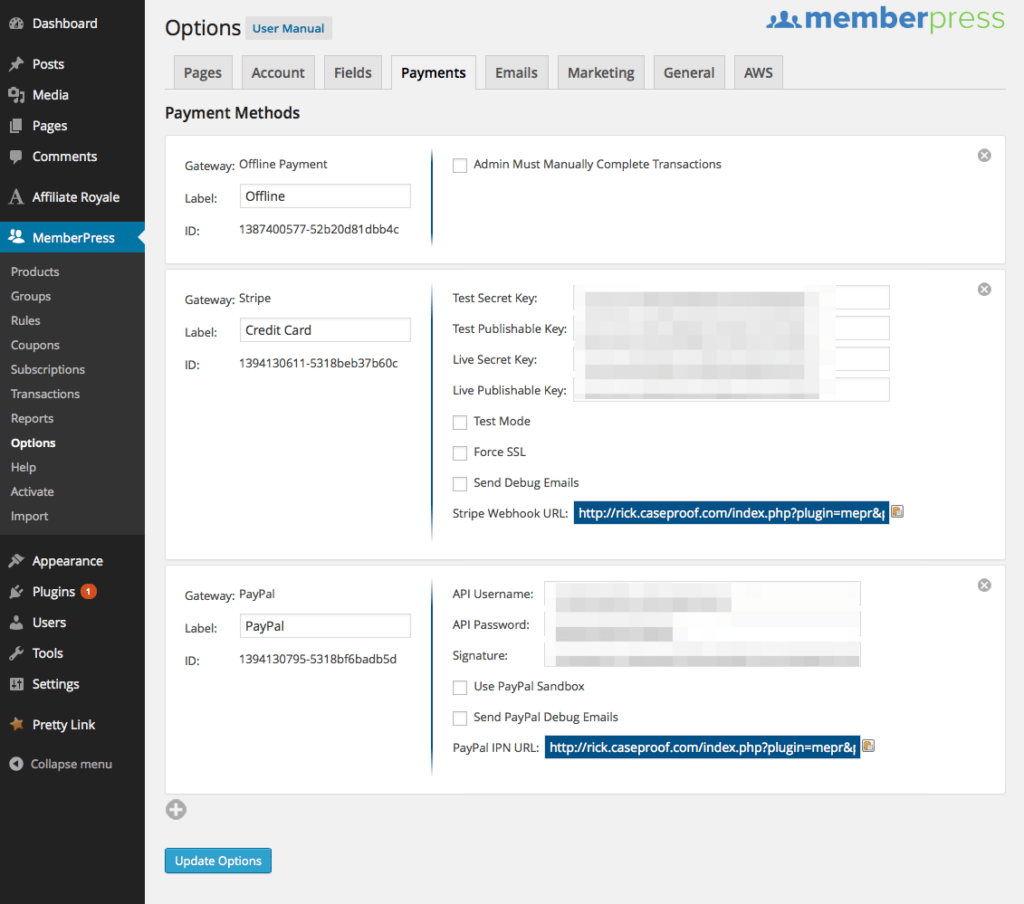The width and height of the screenshot is (1024, 904).
Task: Open the User Manual link
Action: pyautogui.click(x=288, y=28)
